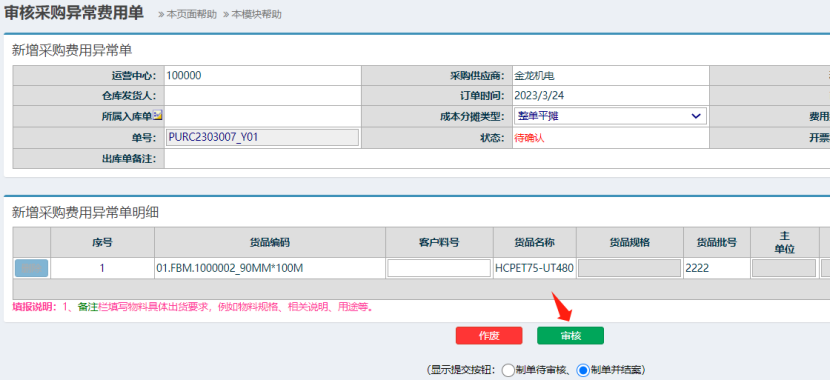
Task: Click the green 审核 button
Action: [570, 335]
